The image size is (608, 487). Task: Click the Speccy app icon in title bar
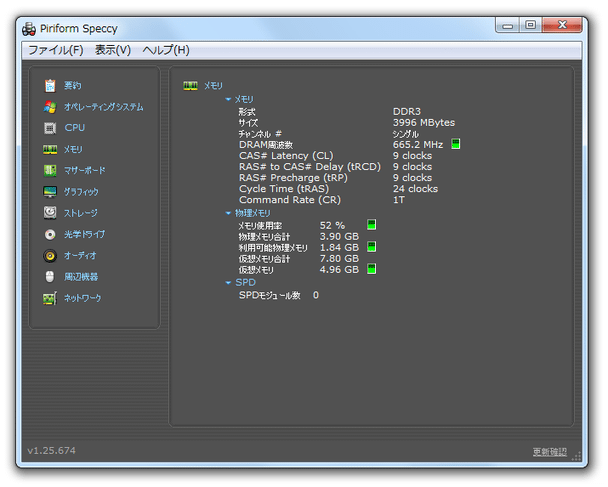point(29,29)
